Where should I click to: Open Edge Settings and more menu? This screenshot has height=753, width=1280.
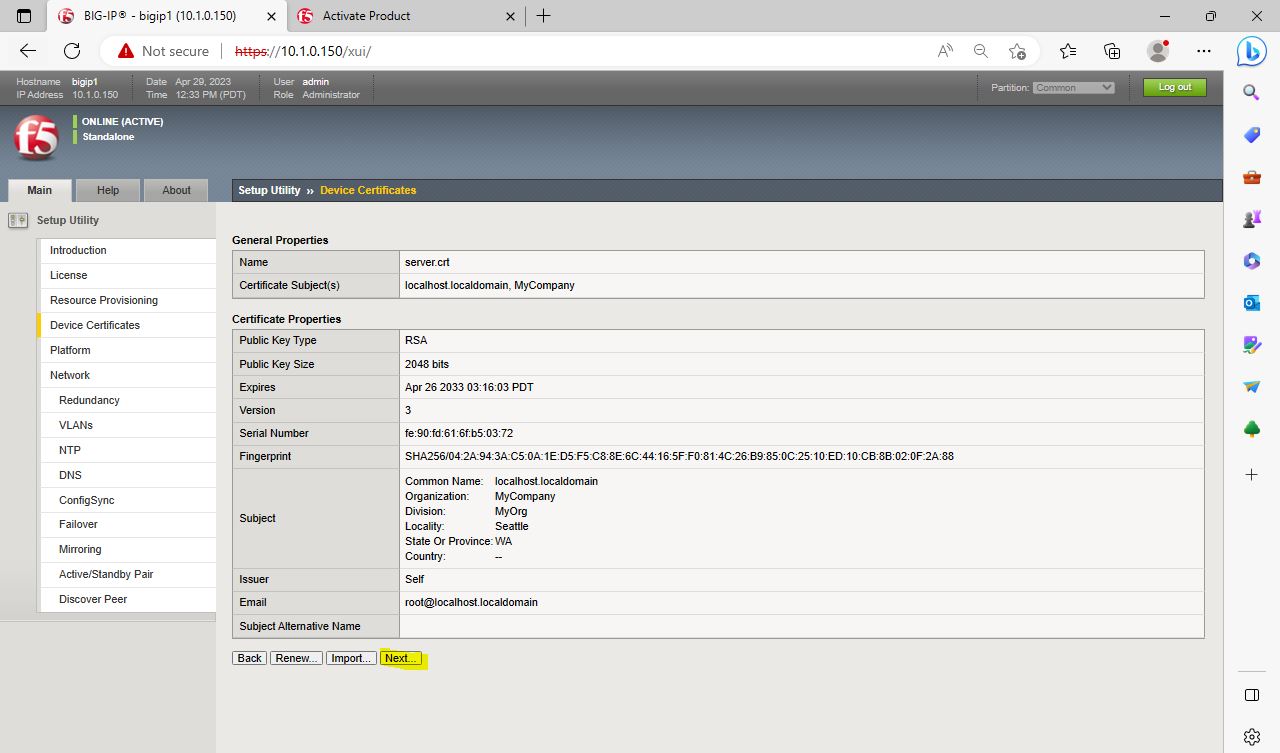(x=1204, y=51)
